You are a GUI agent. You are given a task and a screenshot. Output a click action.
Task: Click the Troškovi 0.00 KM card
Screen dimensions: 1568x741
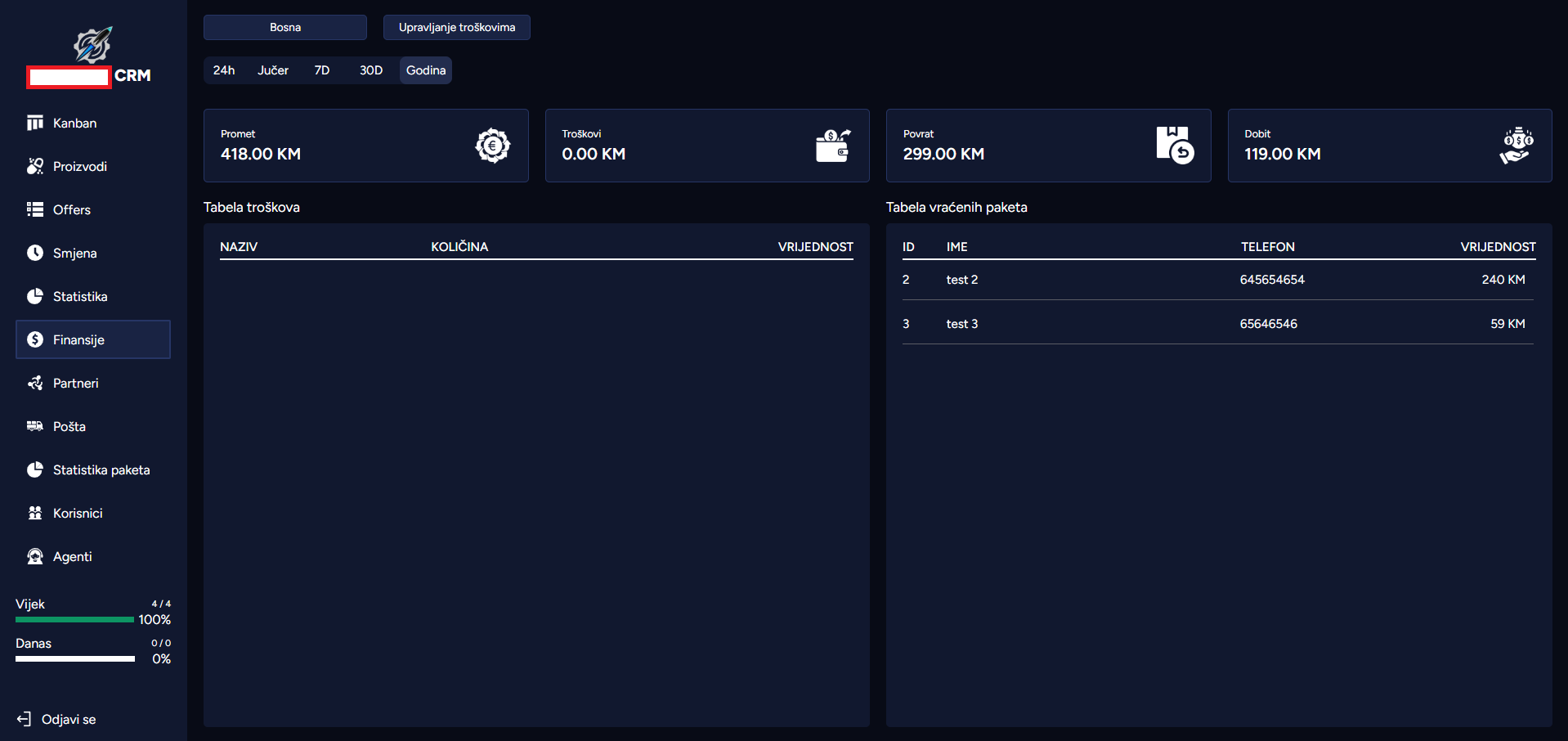point(707,146)
